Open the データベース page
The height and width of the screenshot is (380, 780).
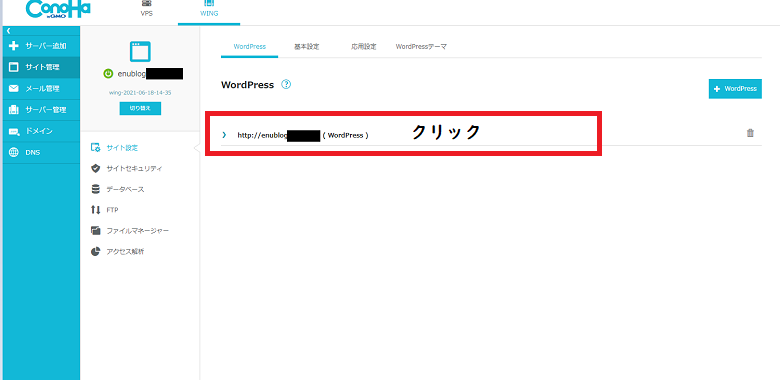pyautogui.click(x=125, y=190)
